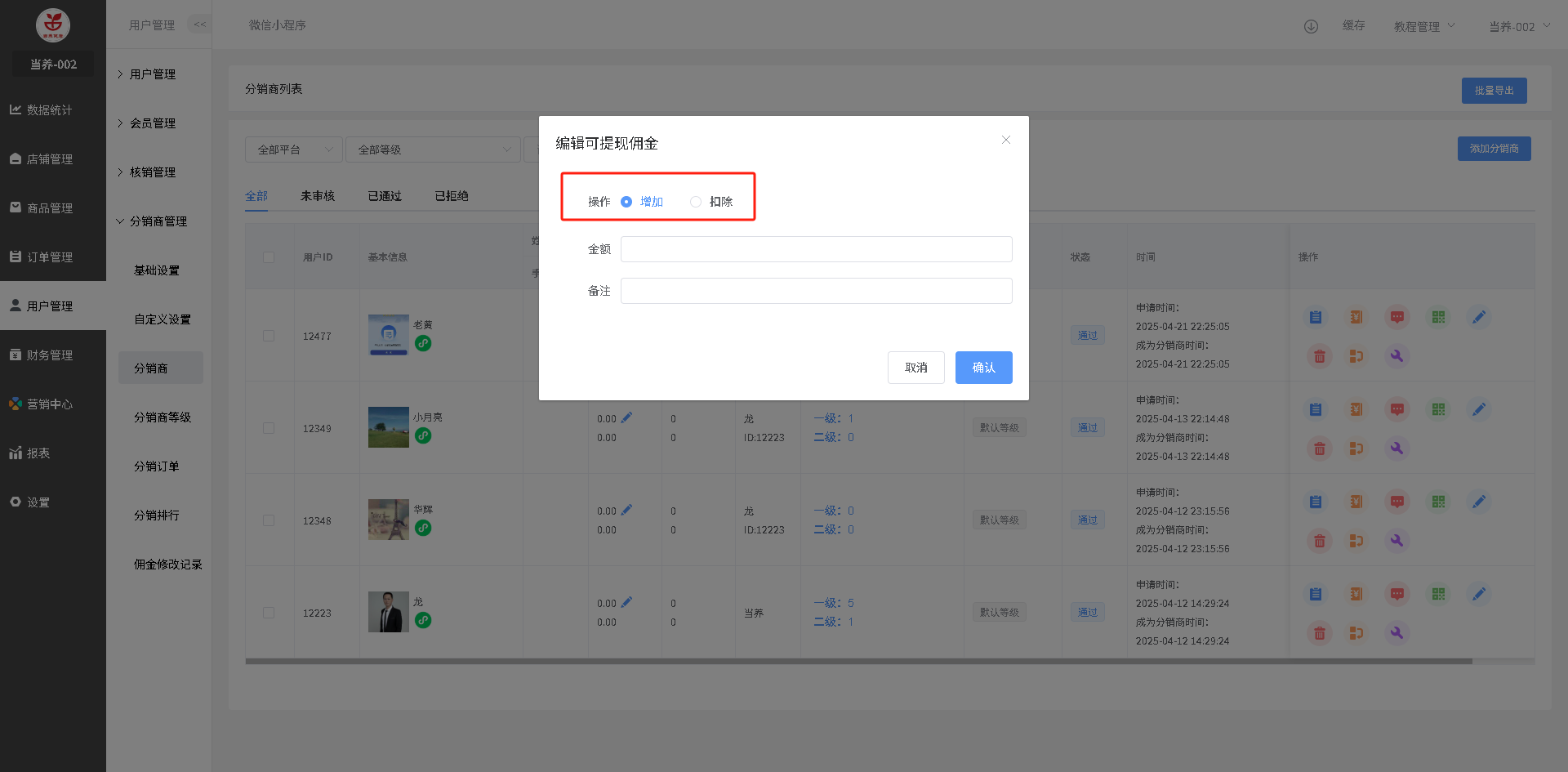
Task: Tick the checkbox for user 12349
Action: point(269,428)
